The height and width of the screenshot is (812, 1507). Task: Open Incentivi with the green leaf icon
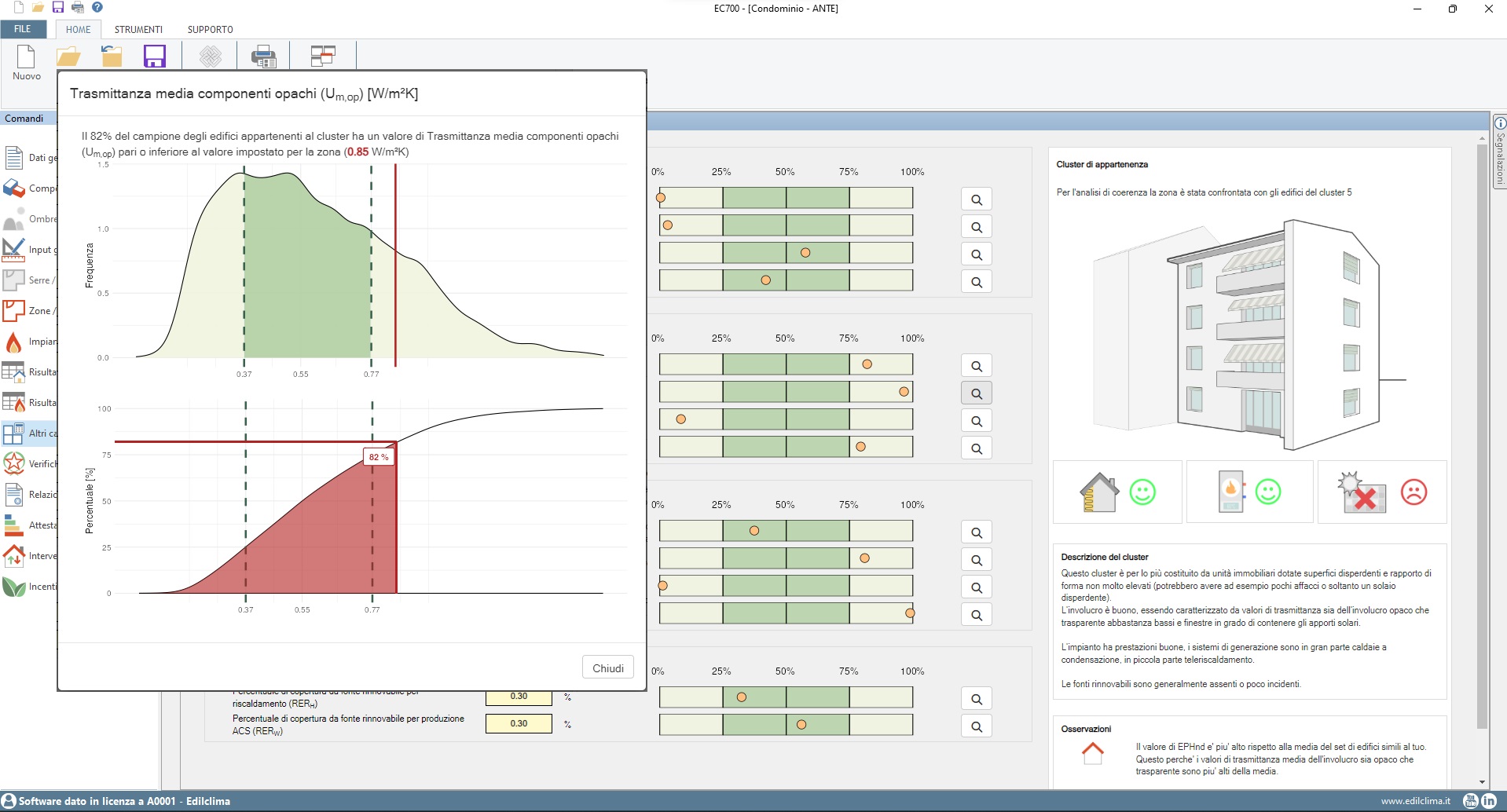coord(30,587)
